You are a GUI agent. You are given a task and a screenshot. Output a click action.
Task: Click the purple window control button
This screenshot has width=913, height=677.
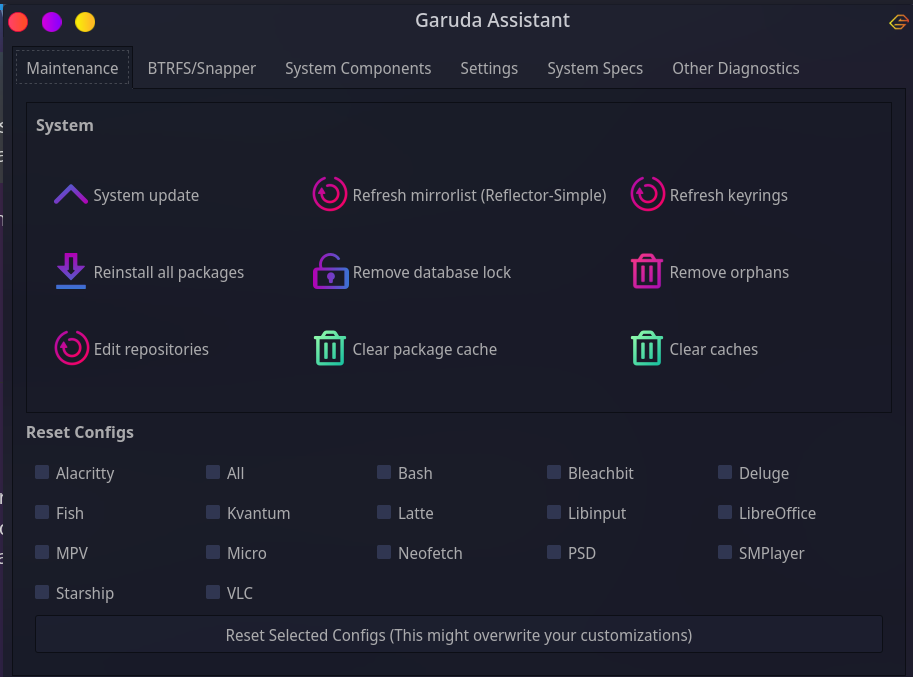pos(52,22)
